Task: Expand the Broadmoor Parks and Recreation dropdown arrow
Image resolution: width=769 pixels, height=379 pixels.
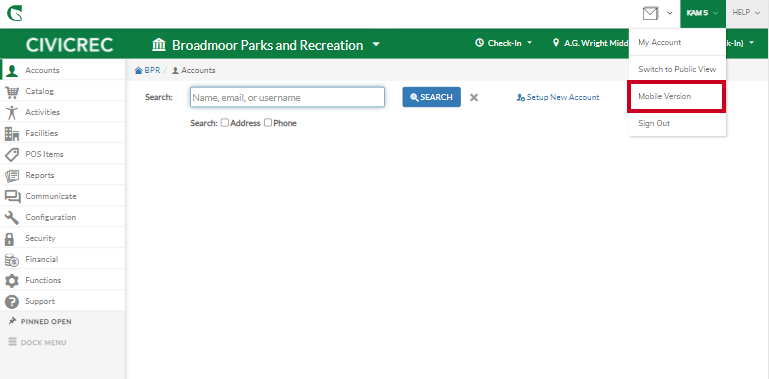Action: point(376,45)
